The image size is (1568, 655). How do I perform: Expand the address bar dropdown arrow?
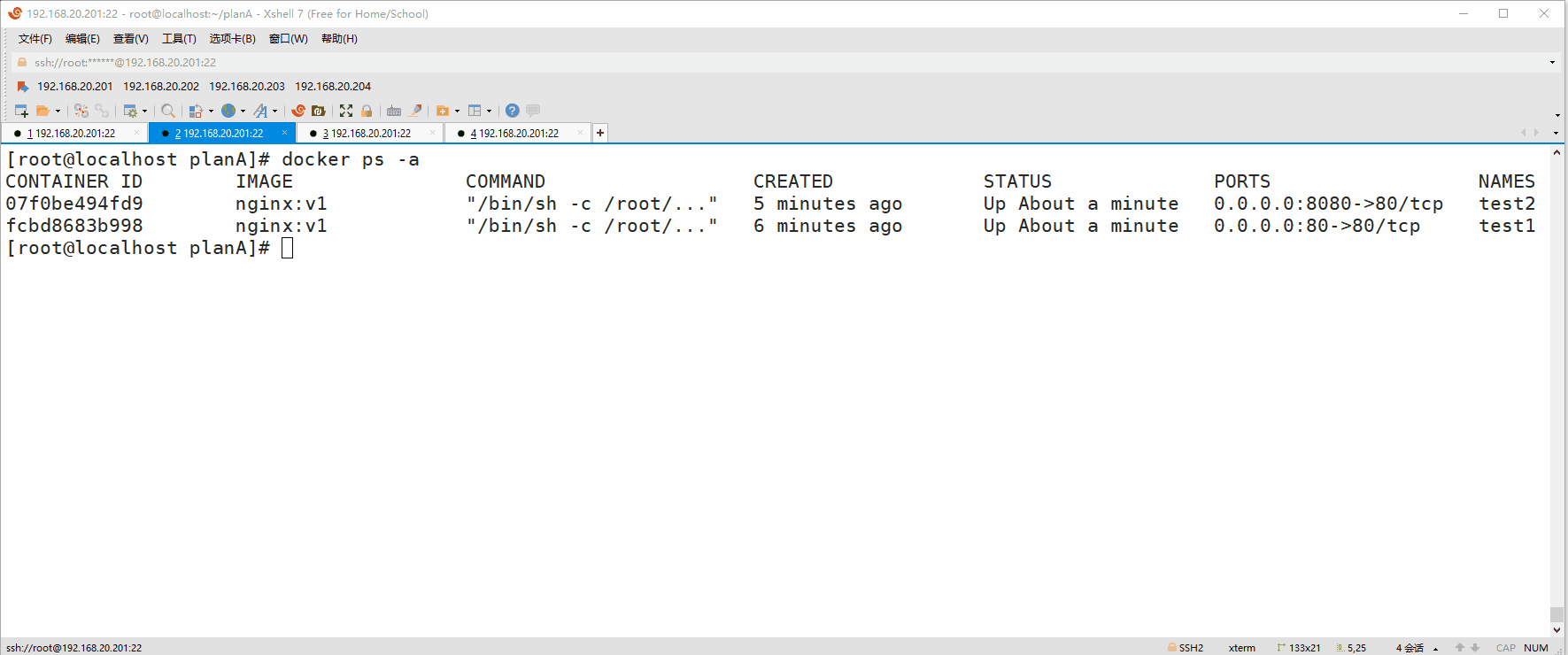click(1552, 63)
